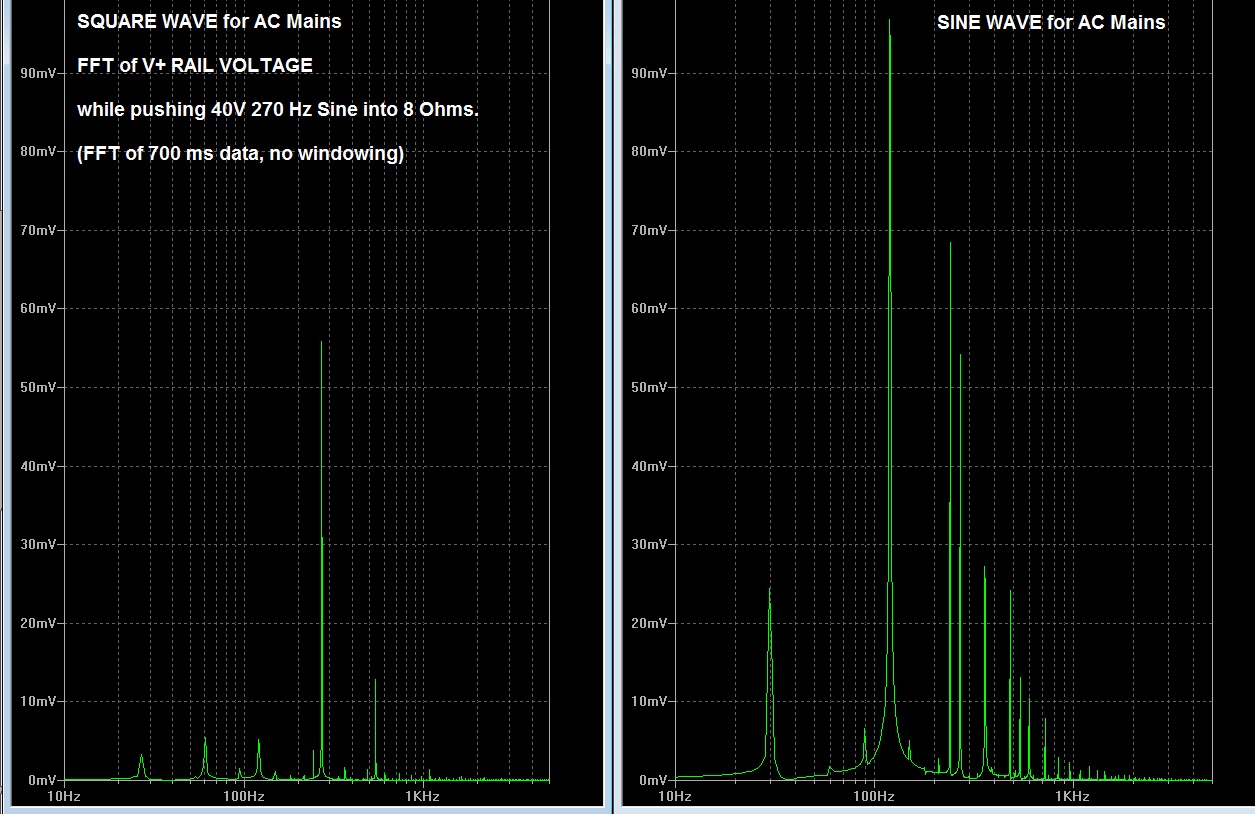This screenshot has width=1255, height=814.
Task: Click 100Hz frequency label in SQUARE WAVE plot
Action: [x=244, y=797]
